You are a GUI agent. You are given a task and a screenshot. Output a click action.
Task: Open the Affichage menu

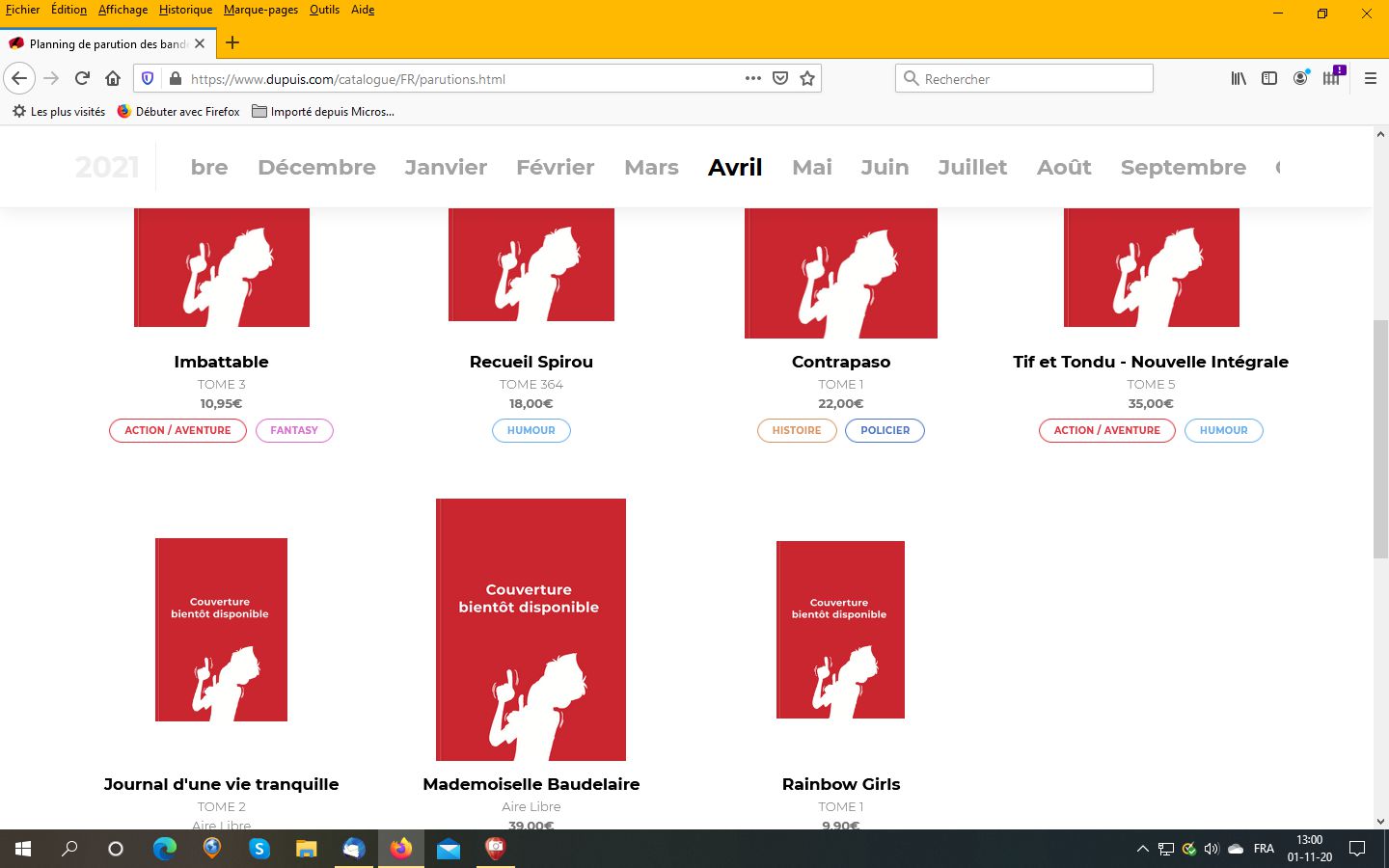(123, 10)
